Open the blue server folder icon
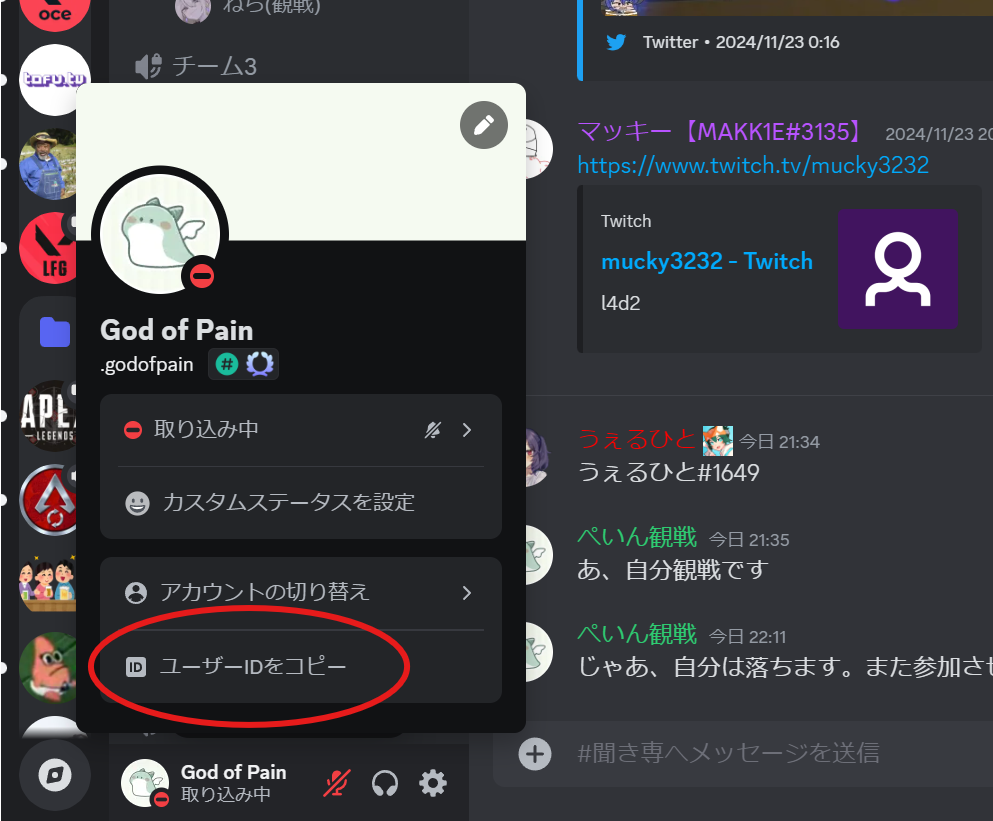This screenshot has height=821, width=993. (55, 332)
